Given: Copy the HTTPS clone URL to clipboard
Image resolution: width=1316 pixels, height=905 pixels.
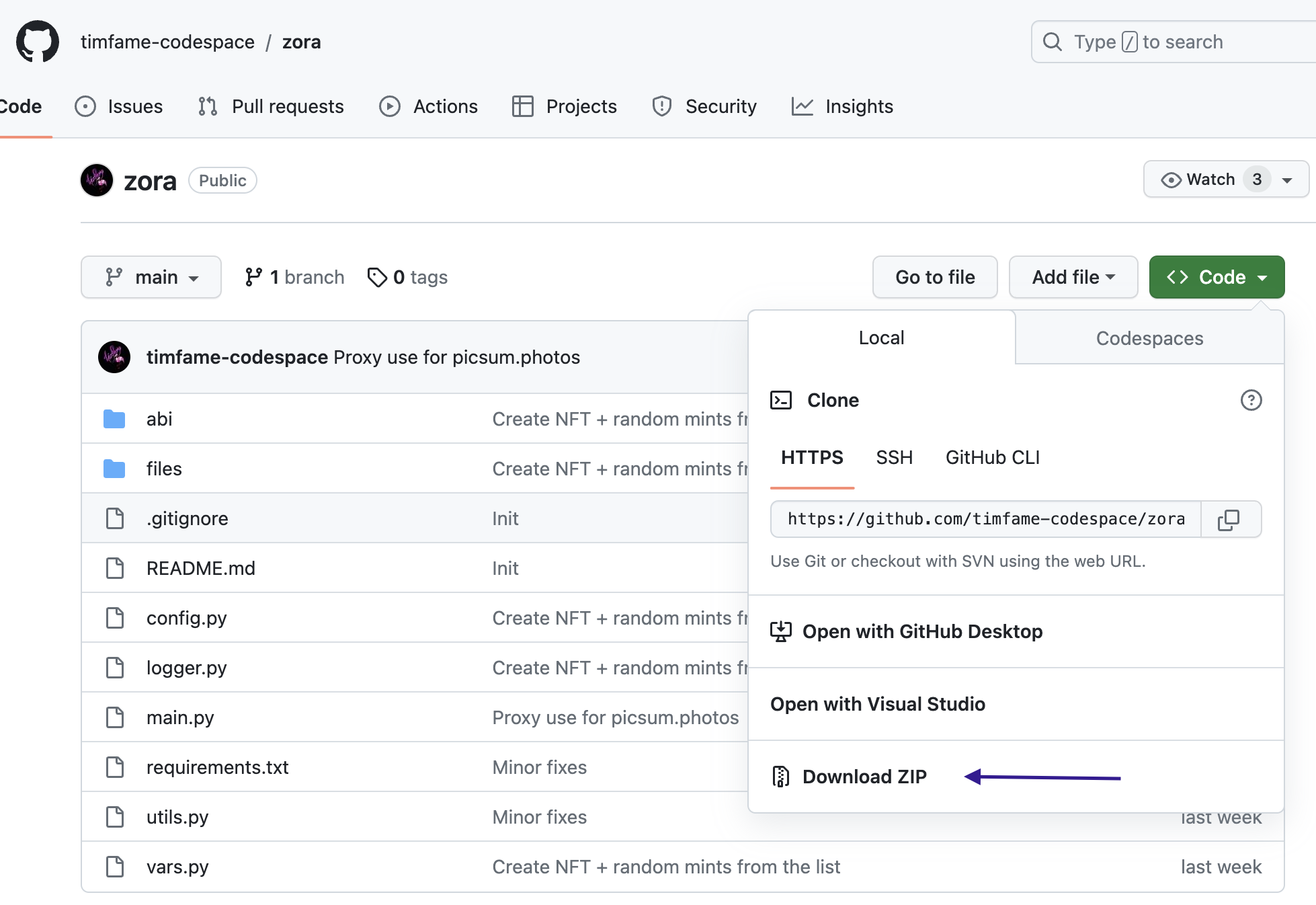Looking at the screenshot, I should click(1229, 520).
